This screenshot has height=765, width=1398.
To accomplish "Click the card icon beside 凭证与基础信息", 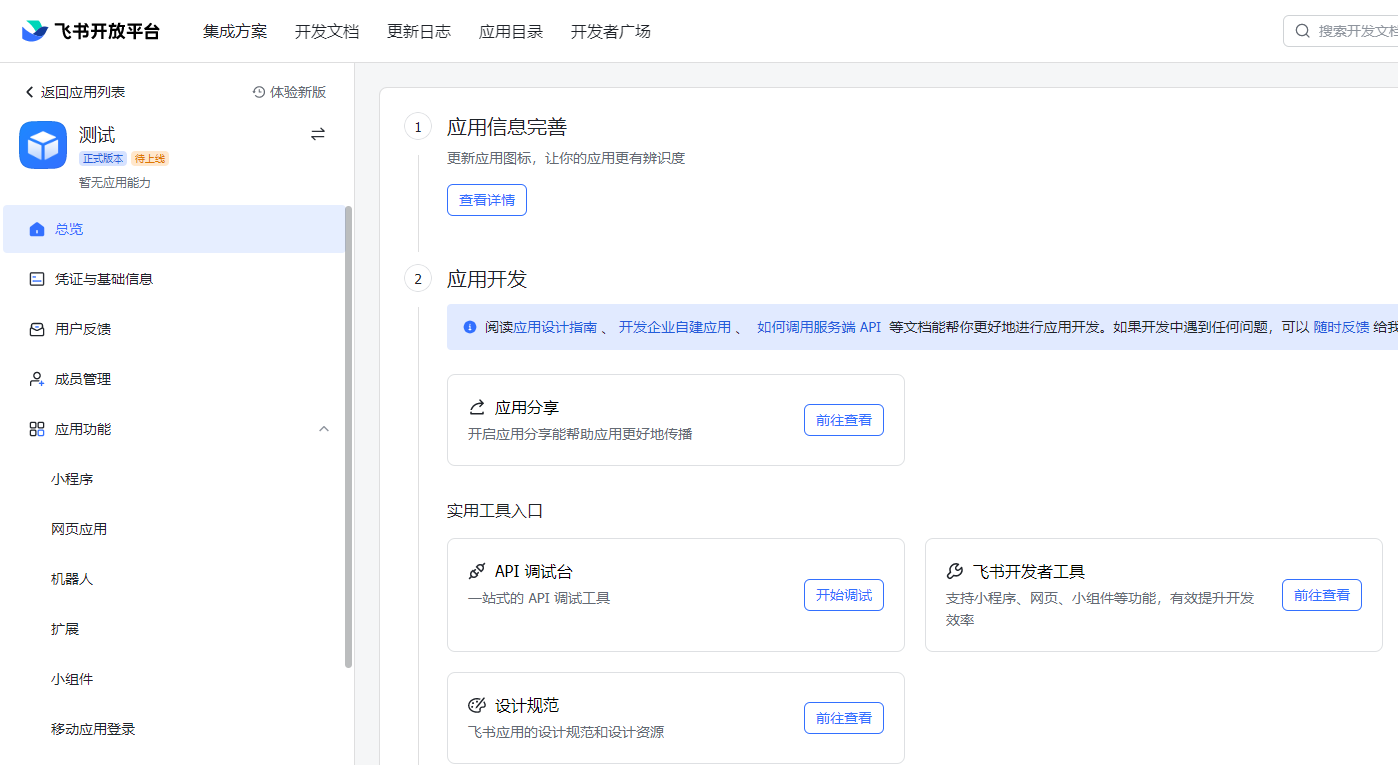I will pos(37,279).
